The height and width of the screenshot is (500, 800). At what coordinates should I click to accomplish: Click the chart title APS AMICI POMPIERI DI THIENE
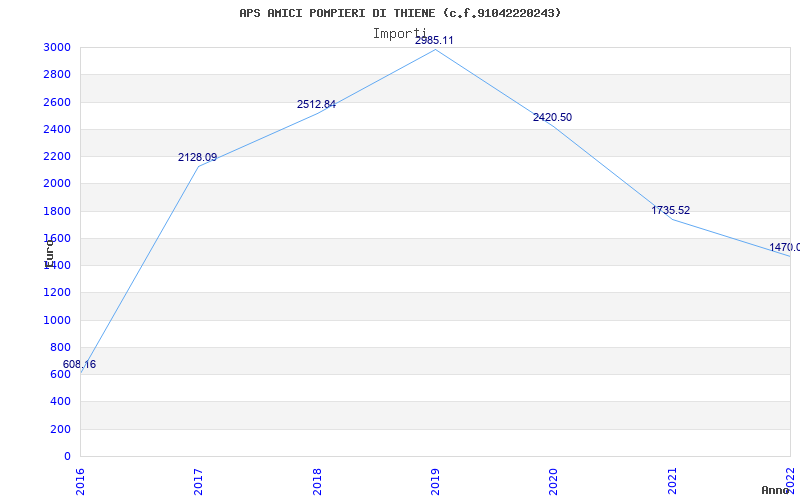point(400,13)
